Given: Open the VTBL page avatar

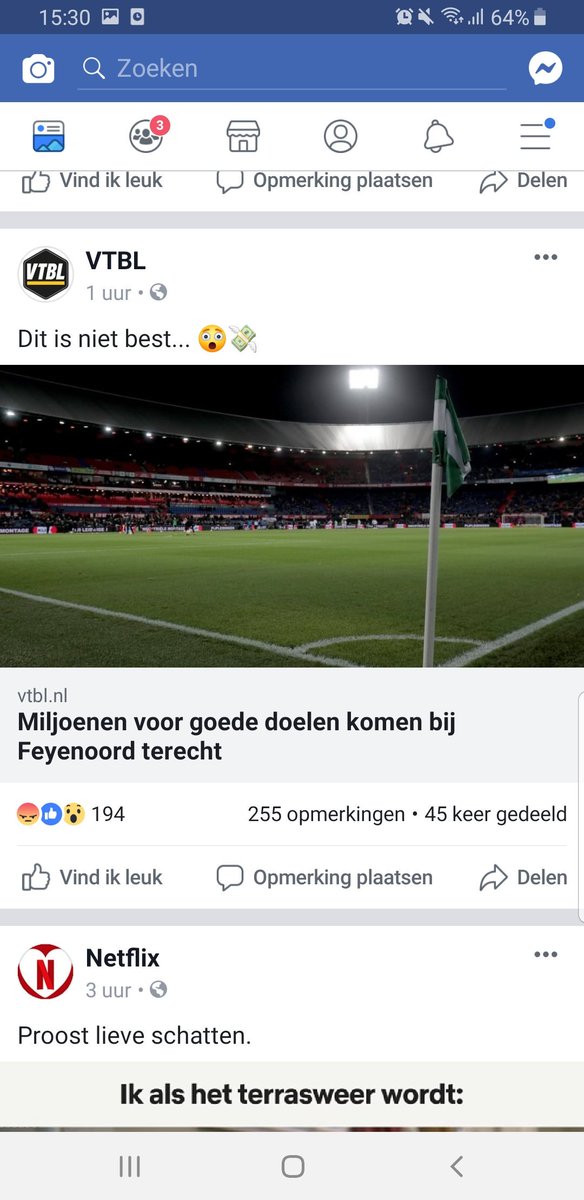Looking at the screenshot, I should click(x=45, y=273).
